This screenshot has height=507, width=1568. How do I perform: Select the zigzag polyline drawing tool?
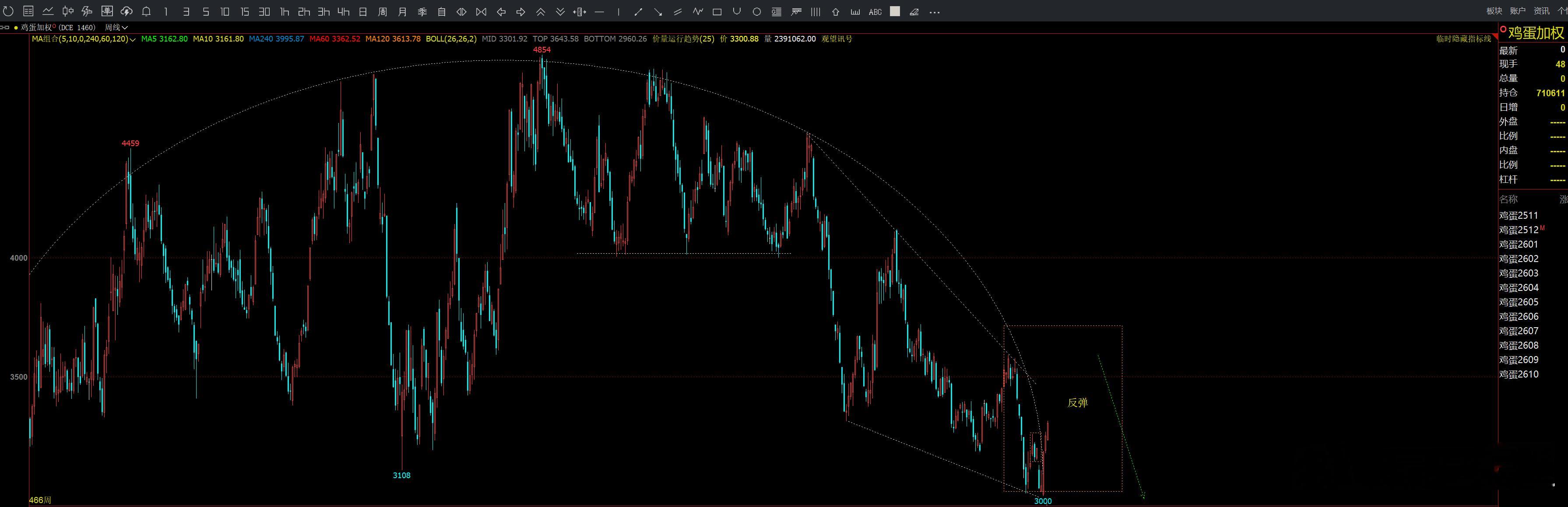click(x=698, y=11)
